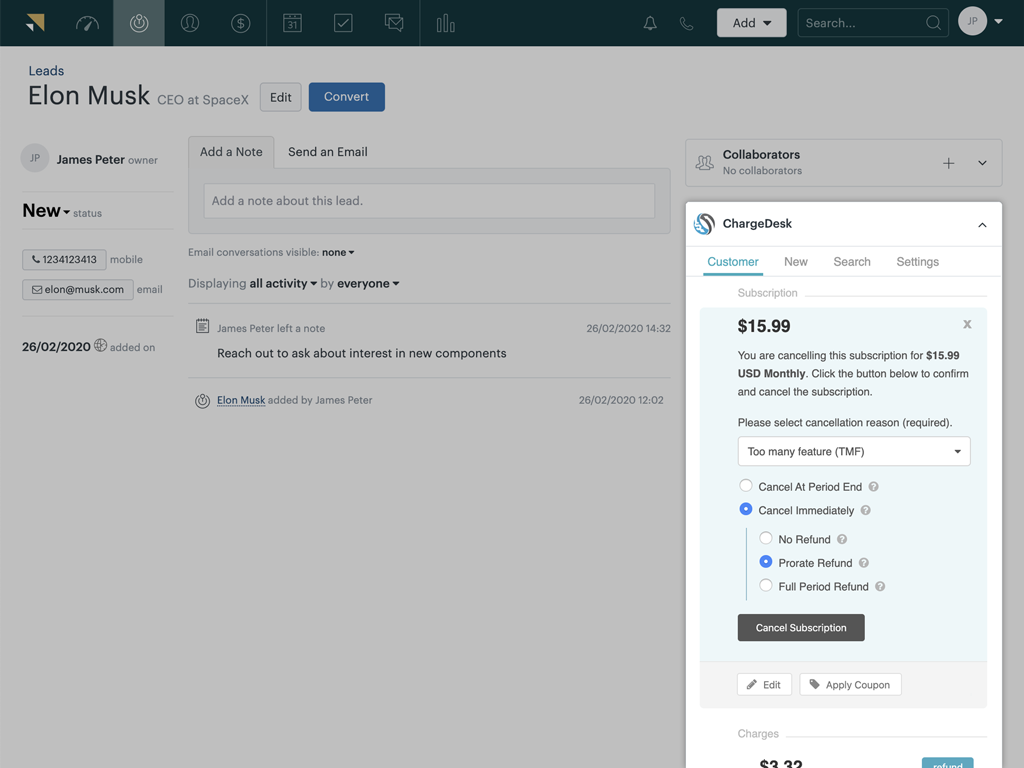1024x768 pixels.
Task: Switch to Send an Email tab
Action: click(x=328, y=152)
